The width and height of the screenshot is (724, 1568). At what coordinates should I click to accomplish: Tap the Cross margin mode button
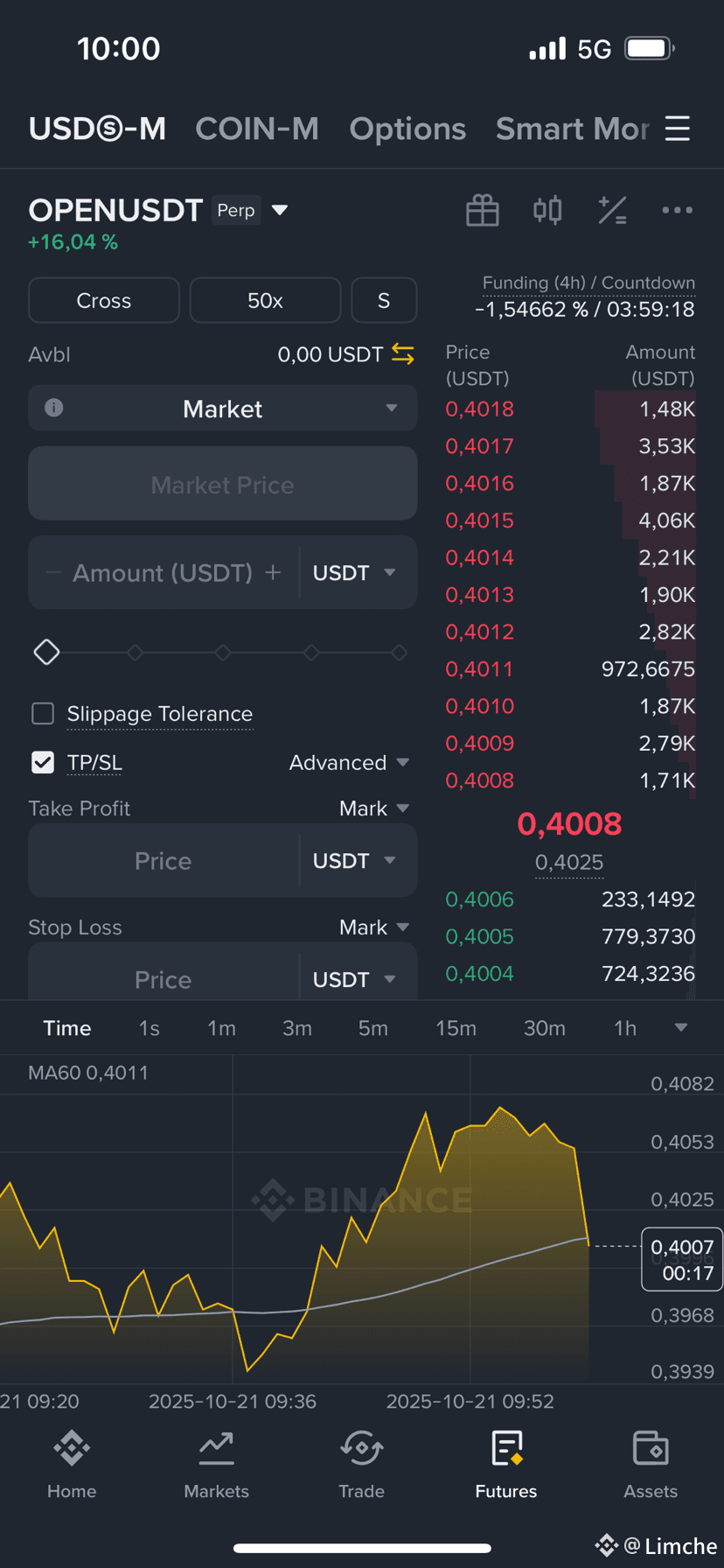tap(104, 300)
